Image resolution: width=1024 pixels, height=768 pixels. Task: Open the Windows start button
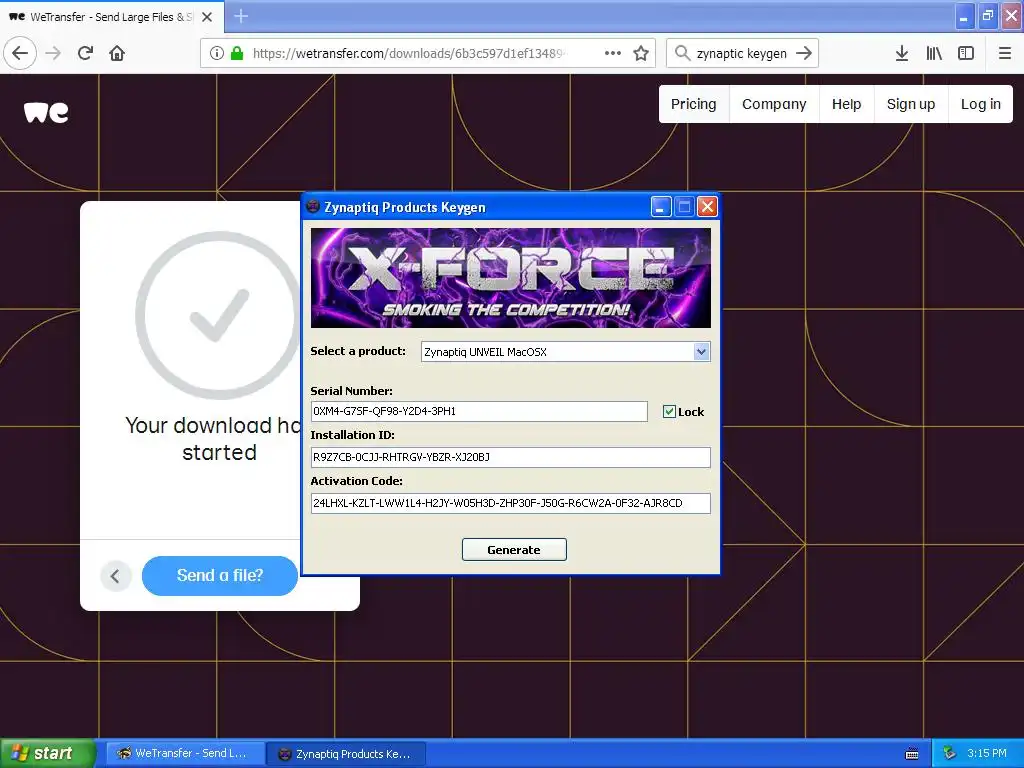click(x=48, y=754)
